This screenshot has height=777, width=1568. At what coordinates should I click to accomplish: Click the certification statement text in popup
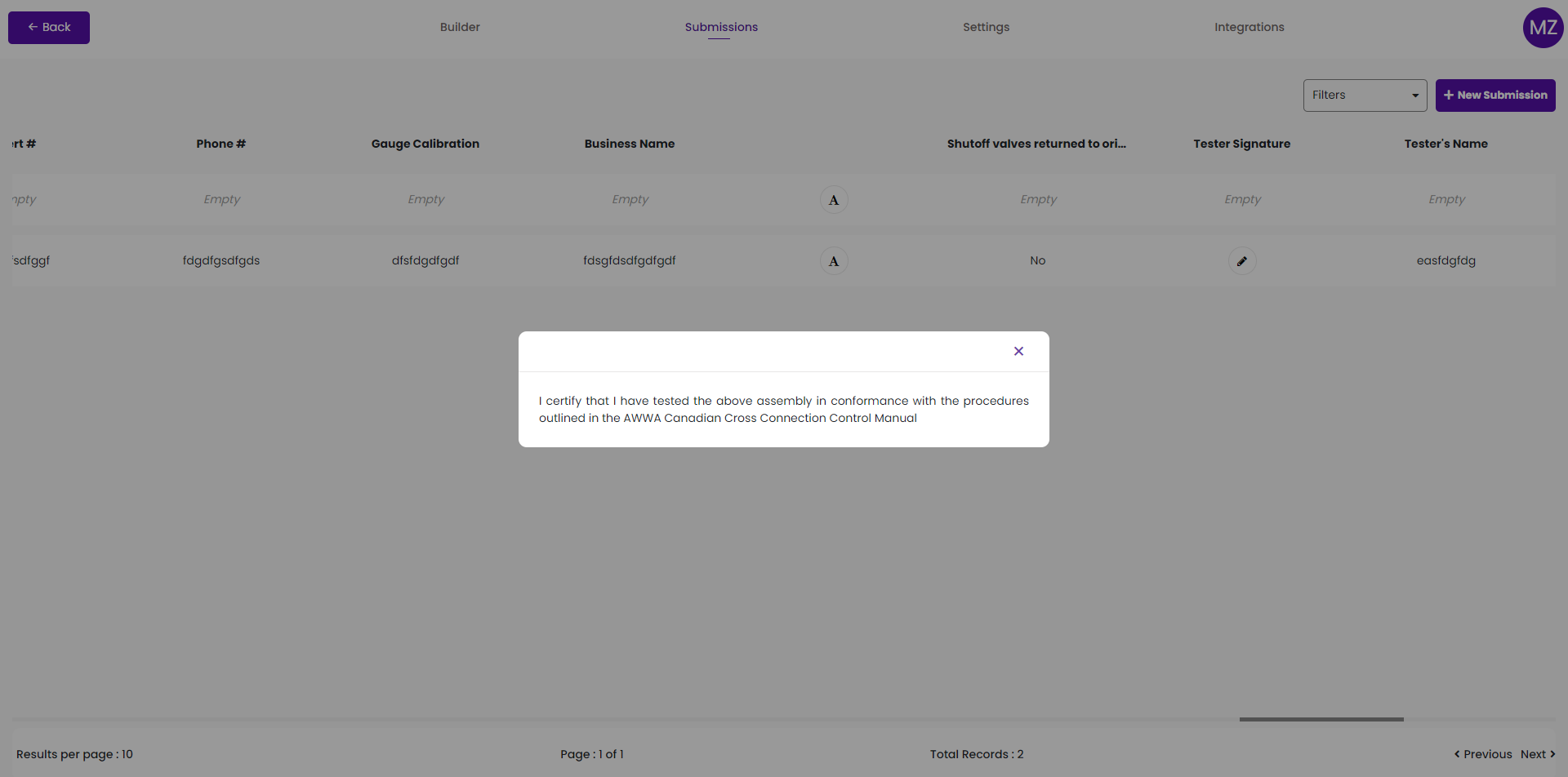pos(784,409)
